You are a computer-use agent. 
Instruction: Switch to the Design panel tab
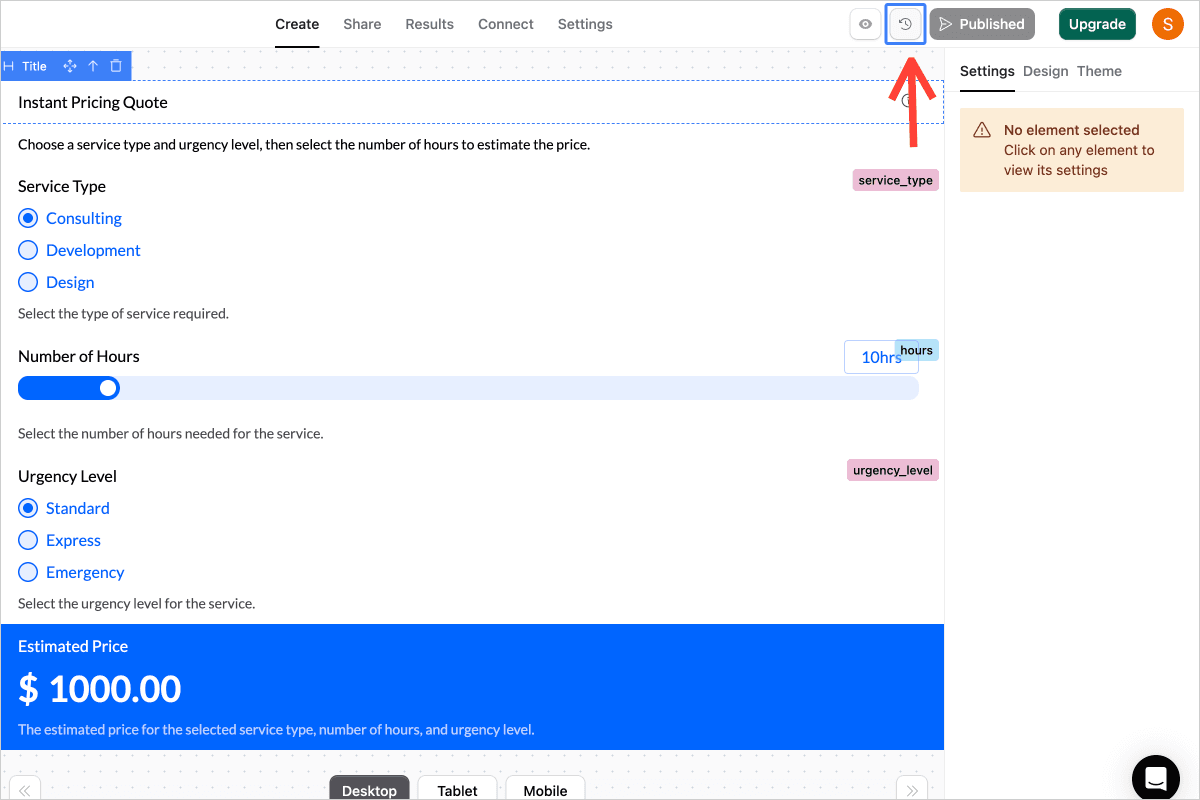pos(1046,71)
